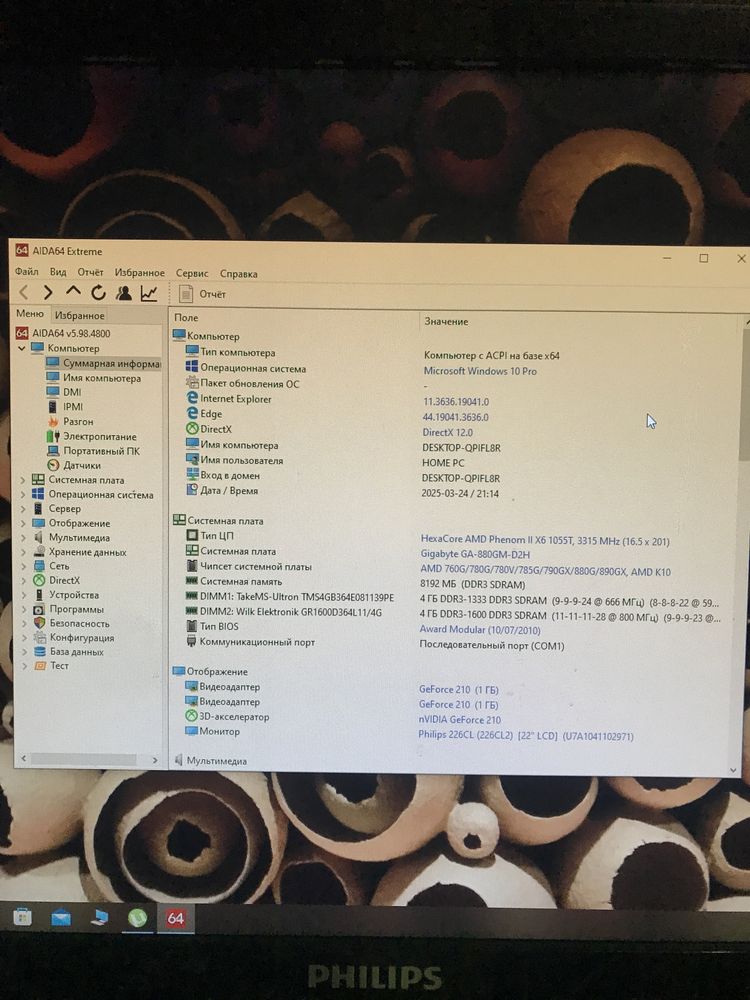Viewport: 750px width, 1000px height.
Task: Open the Mail app in the taskbar
Action: pyautogui.click(x=61, y=918)
